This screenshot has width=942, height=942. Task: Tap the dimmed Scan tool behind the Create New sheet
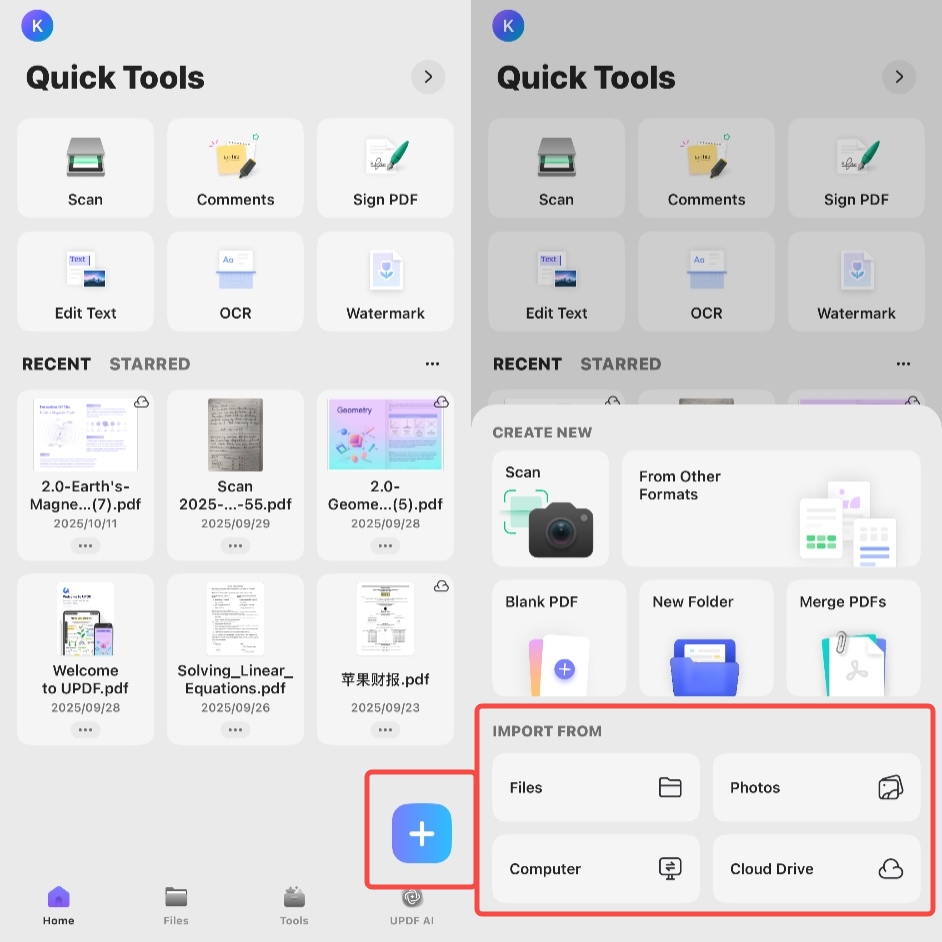coord(556,168)
